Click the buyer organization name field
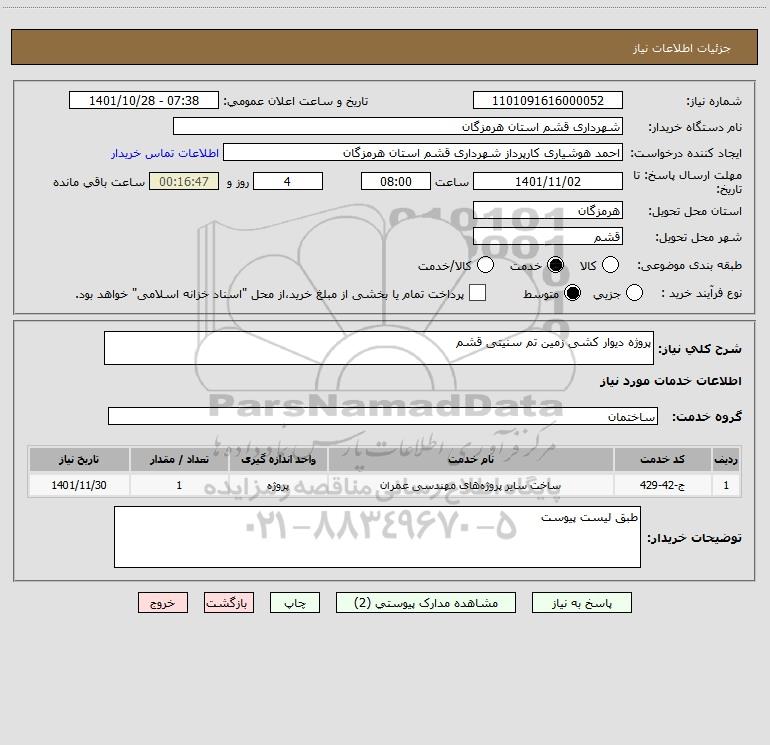Viewport: 770px width, 745px height. [x=398, y=126]
